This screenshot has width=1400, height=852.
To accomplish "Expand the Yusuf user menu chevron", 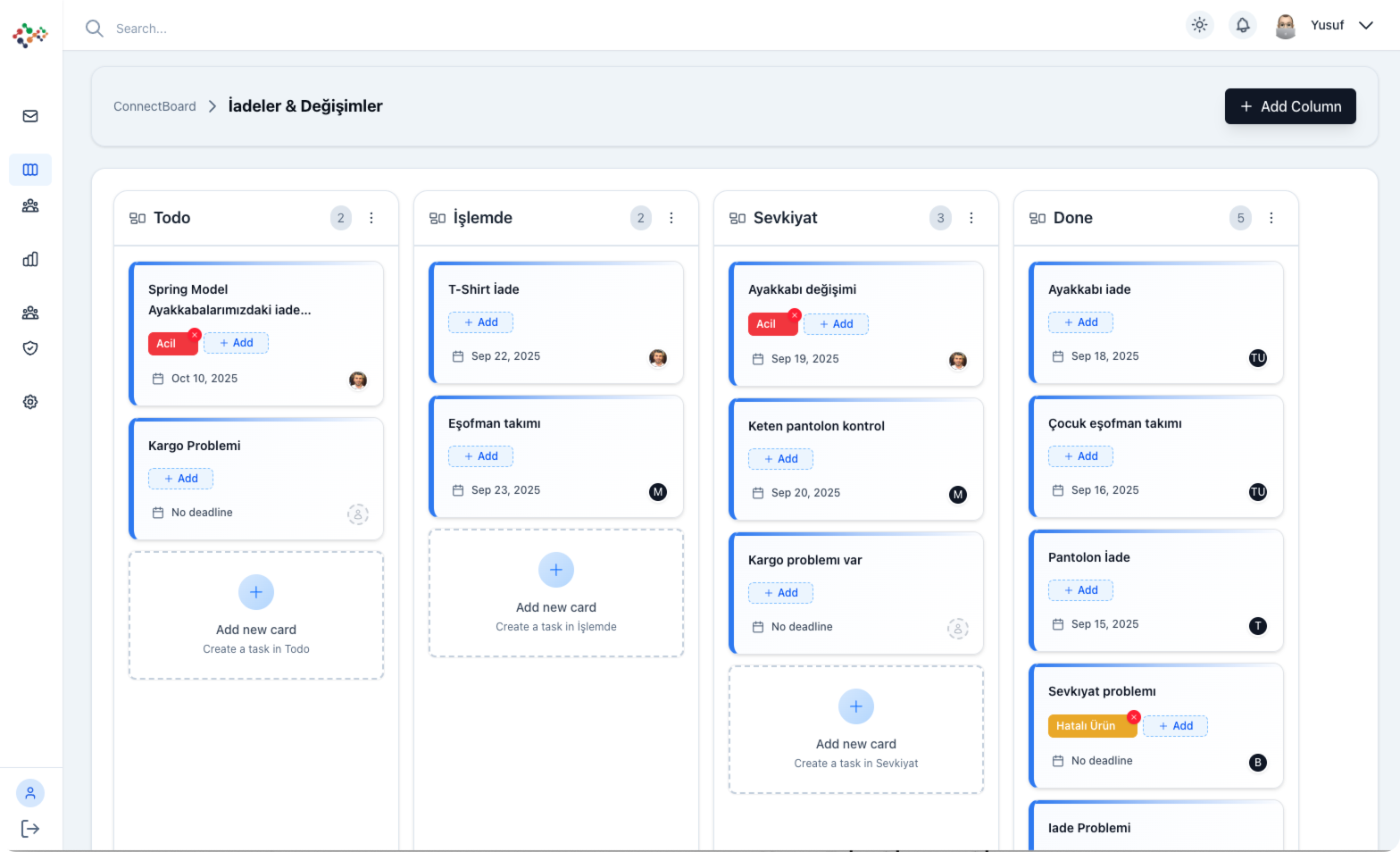I will tap(1366, 25).
